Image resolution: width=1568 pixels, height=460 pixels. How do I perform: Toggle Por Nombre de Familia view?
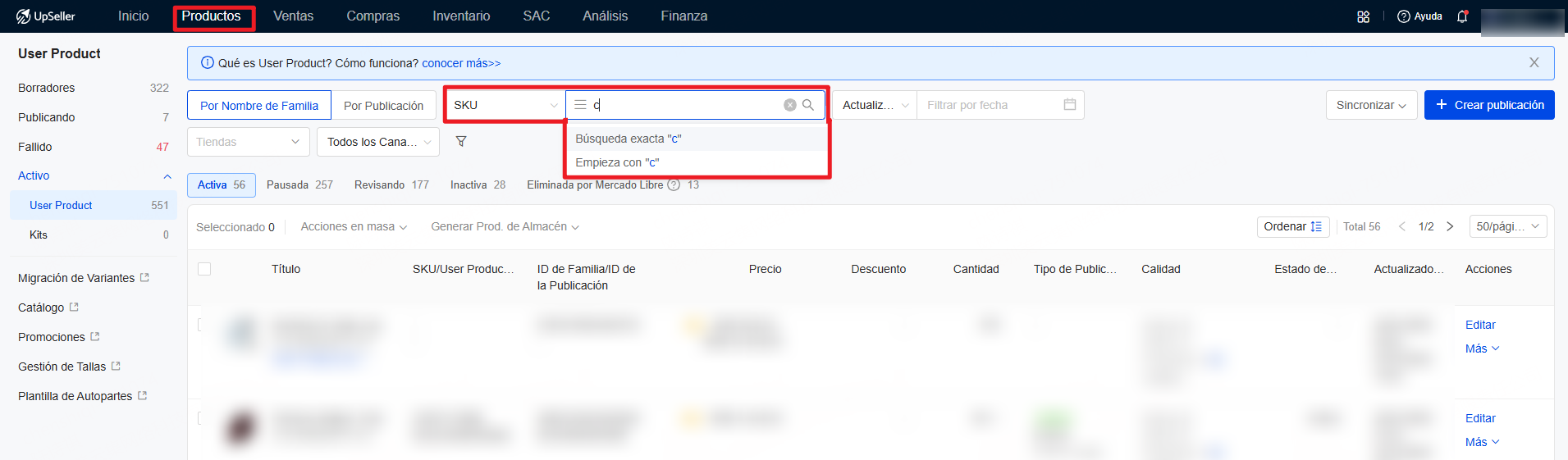pos(259,106)
